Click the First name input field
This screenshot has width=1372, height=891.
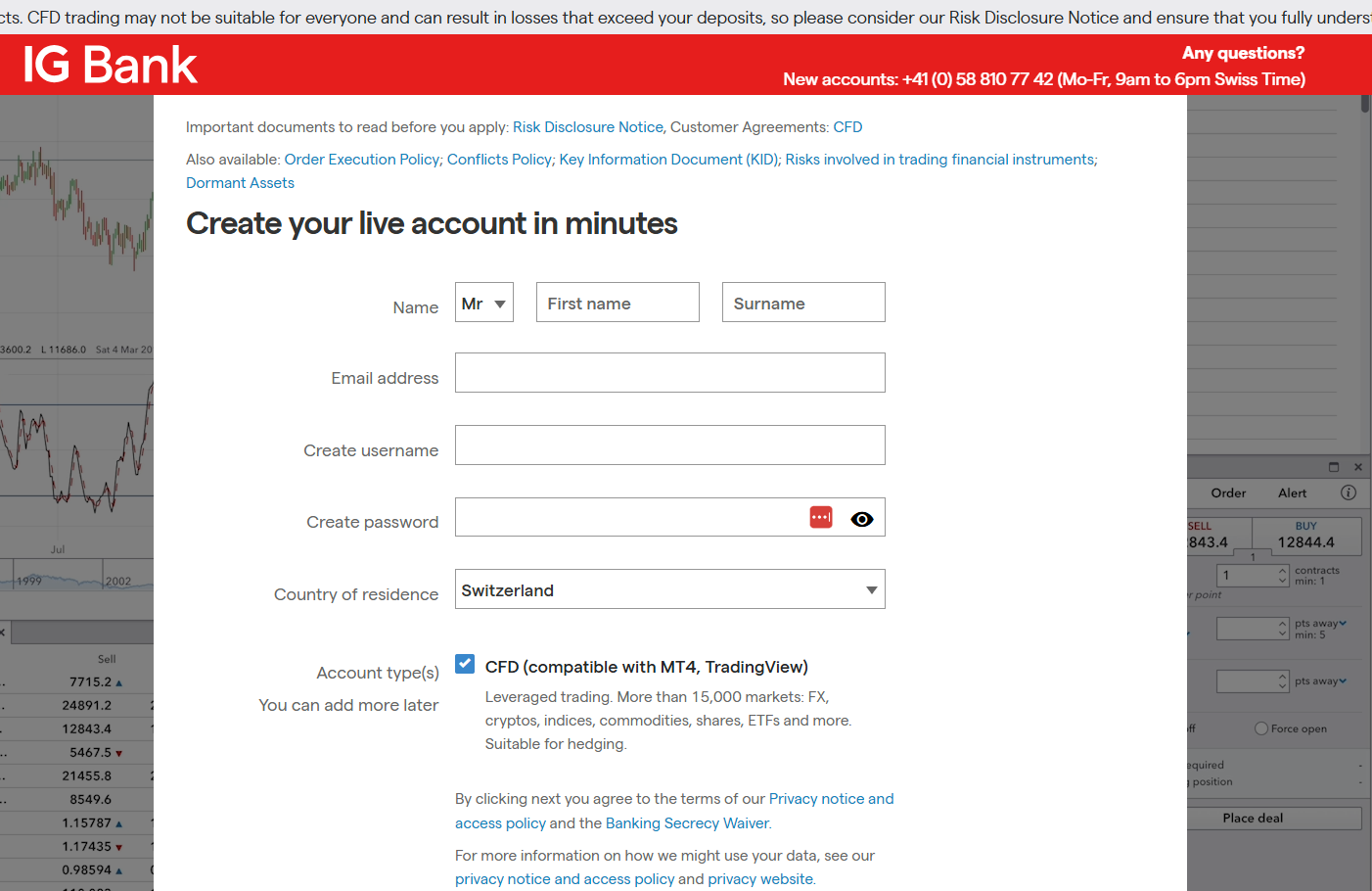click(617, 303)
